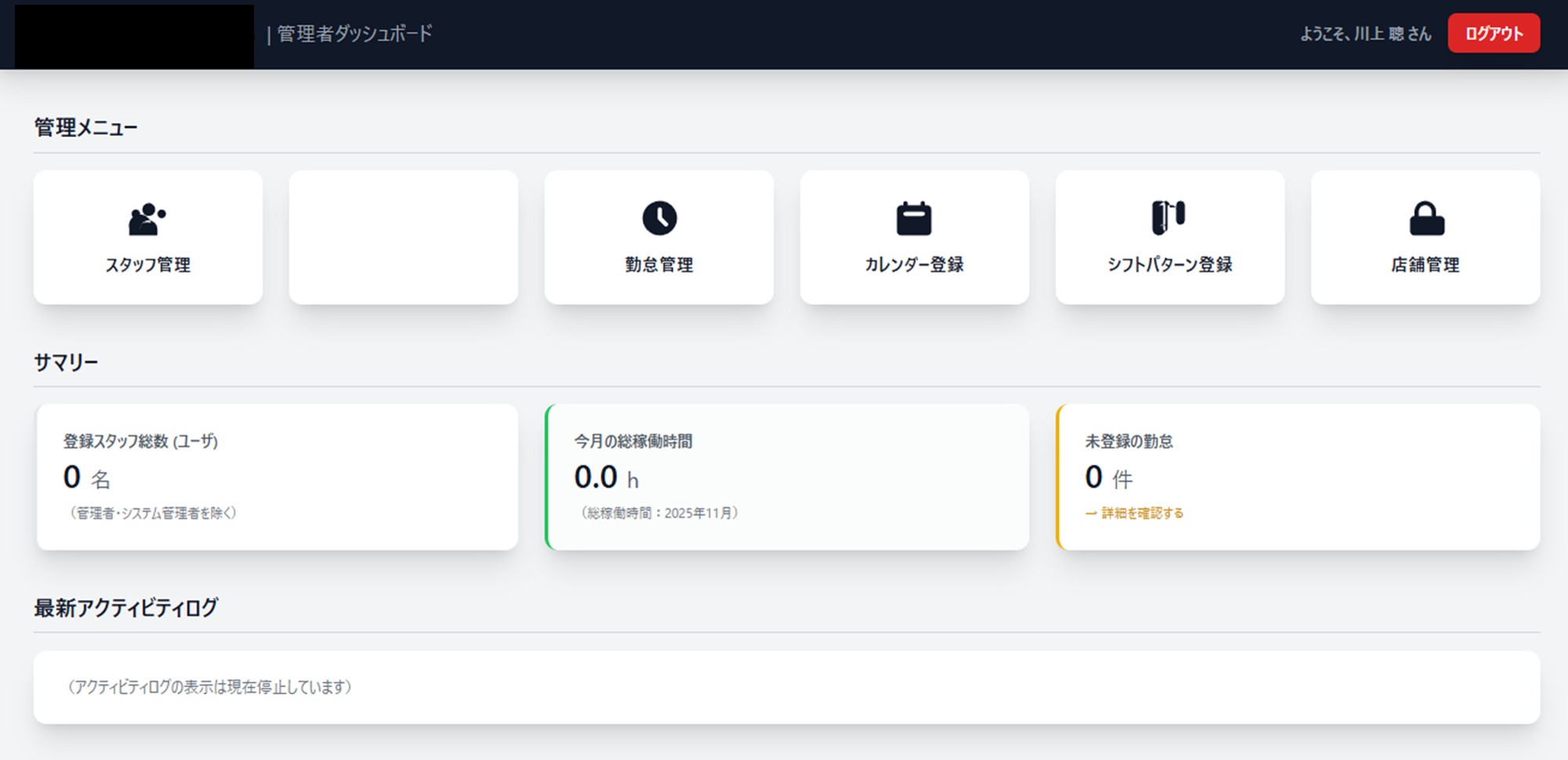
Task: Click the blacked-out logo in header
Action: tap(134, 35)
